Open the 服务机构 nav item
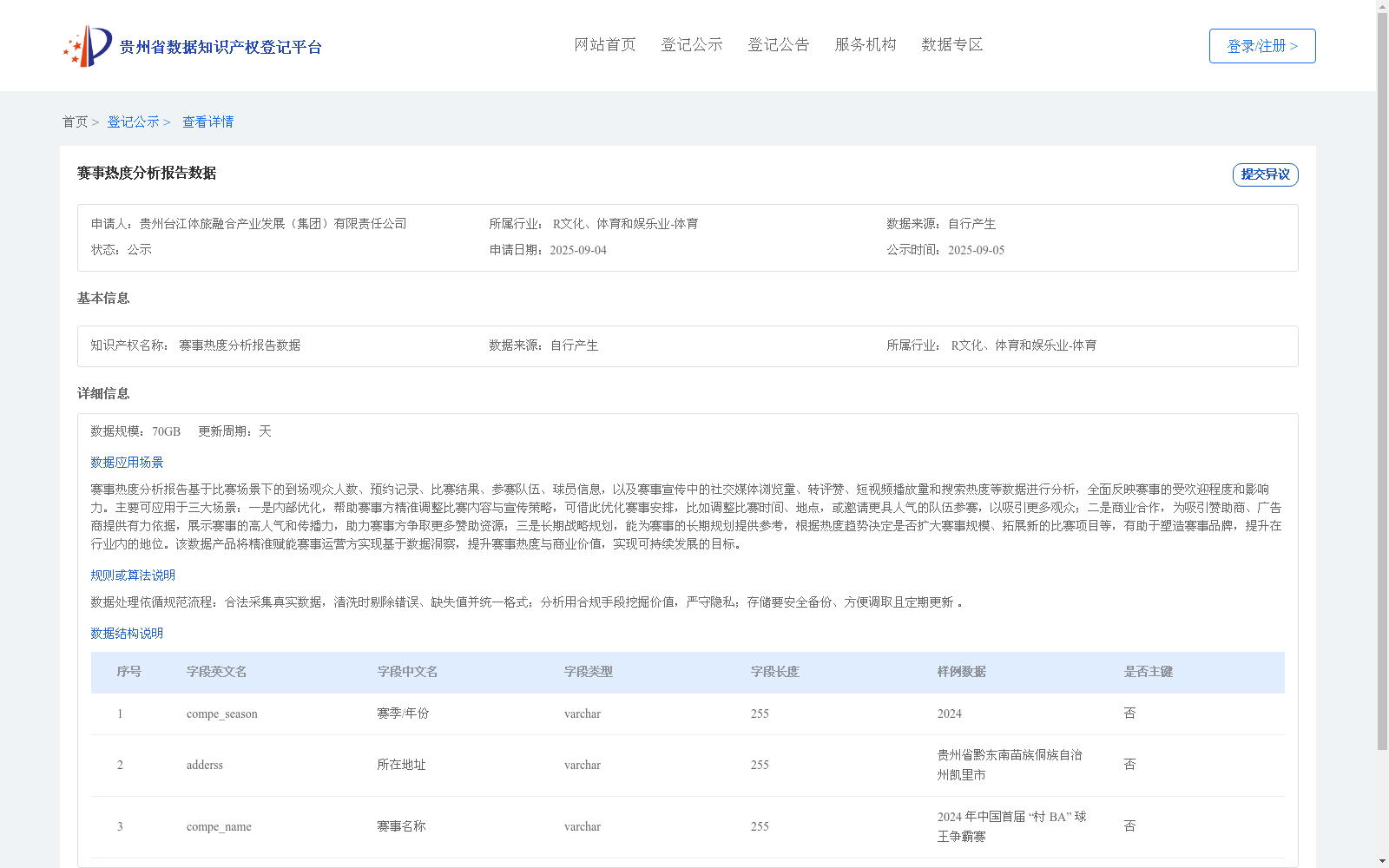 point(866,44)
